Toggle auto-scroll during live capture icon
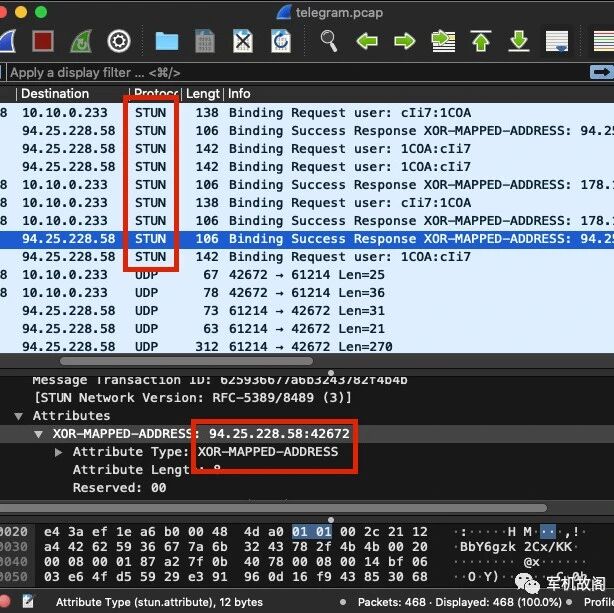The image size is (614, 613). pos(557,41)
